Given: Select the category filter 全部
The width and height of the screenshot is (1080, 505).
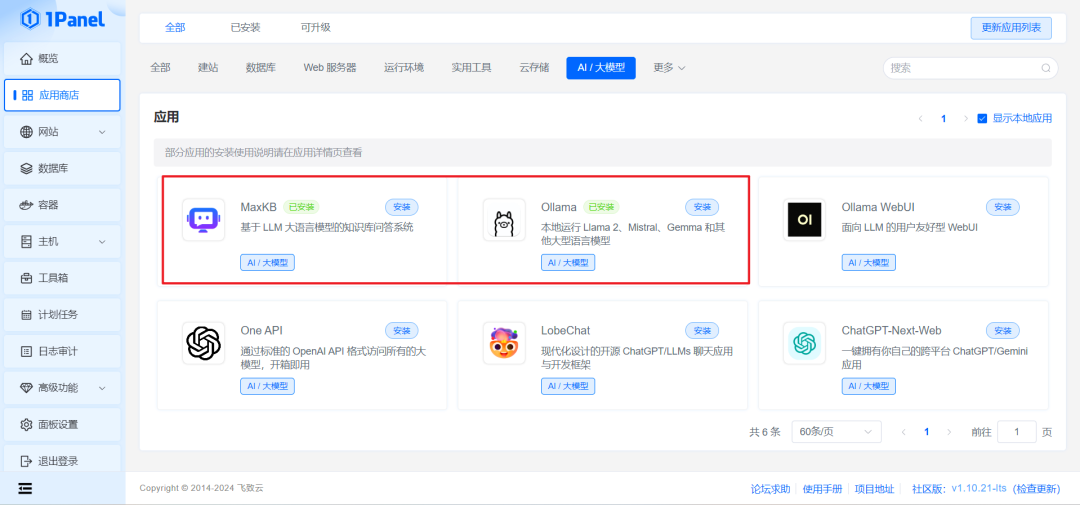Looking at the screenshot, I should [160, 68].
